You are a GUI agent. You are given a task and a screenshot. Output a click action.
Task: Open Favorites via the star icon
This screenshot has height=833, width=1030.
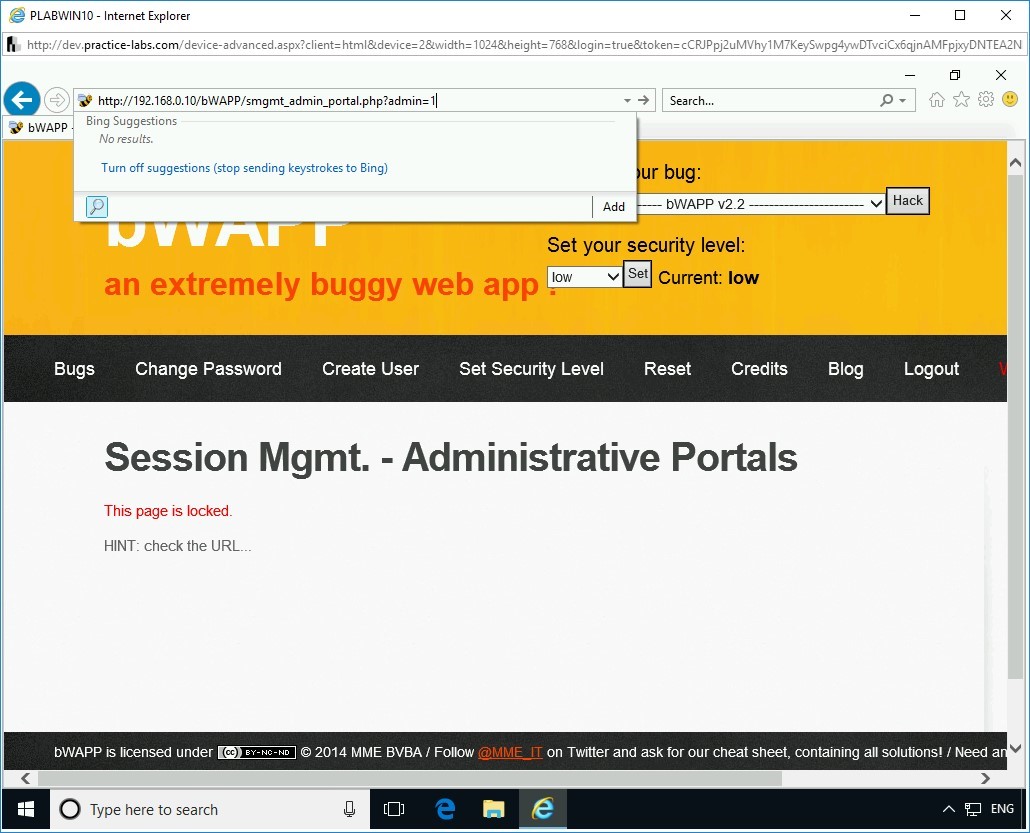click(961, 99)
